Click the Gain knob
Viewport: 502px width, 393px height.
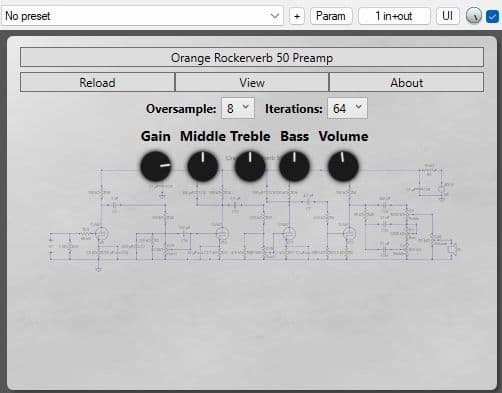point(156,166)
